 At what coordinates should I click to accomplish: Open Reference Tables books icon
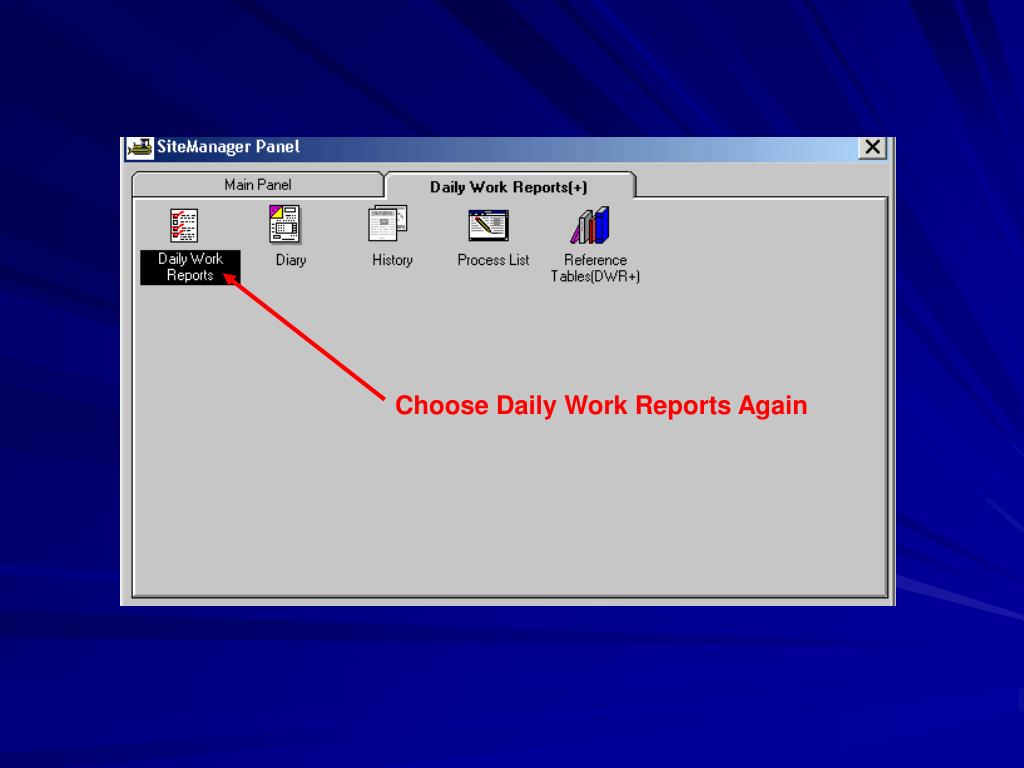(x=590, y=225)
